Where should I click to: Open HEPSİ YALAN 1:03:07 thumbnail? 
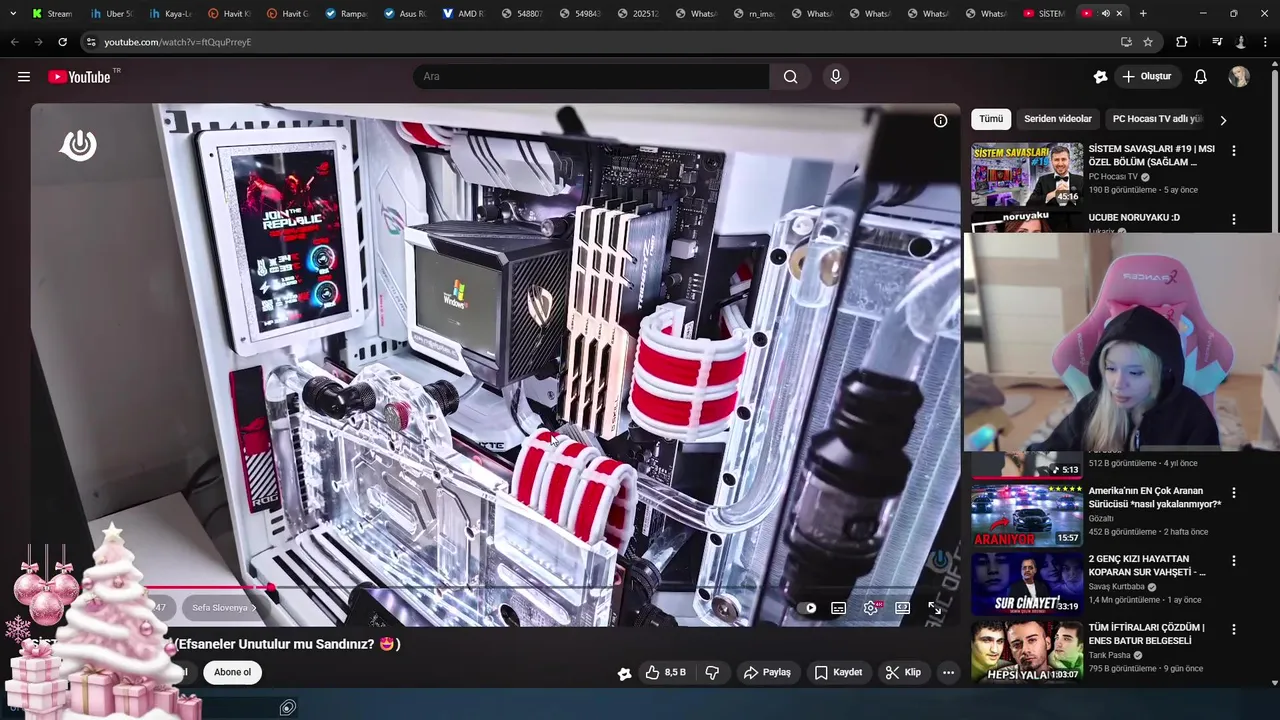tap(1027, 652)
